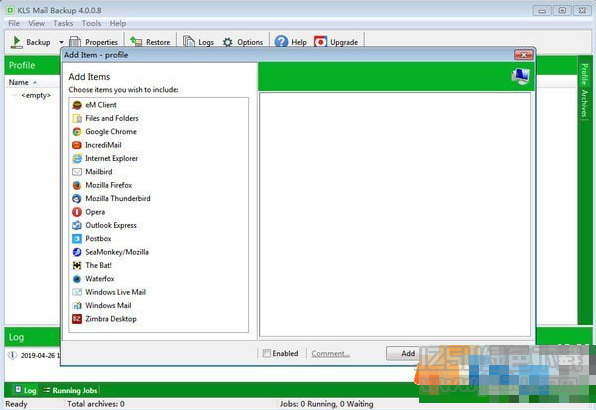
Task: Open the File menu
Action: coord(14,24)
